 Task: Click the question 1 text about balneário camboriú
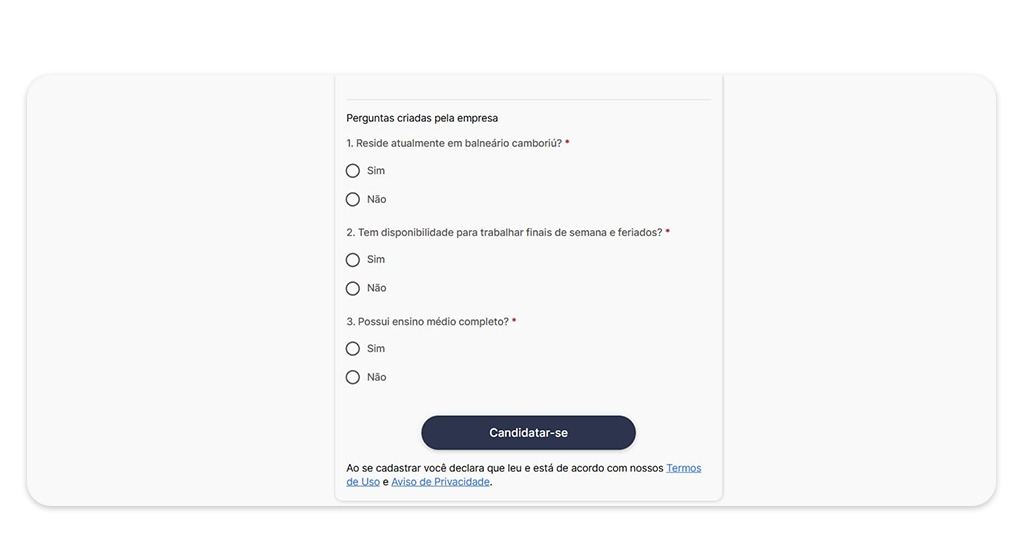coord(454,143)
